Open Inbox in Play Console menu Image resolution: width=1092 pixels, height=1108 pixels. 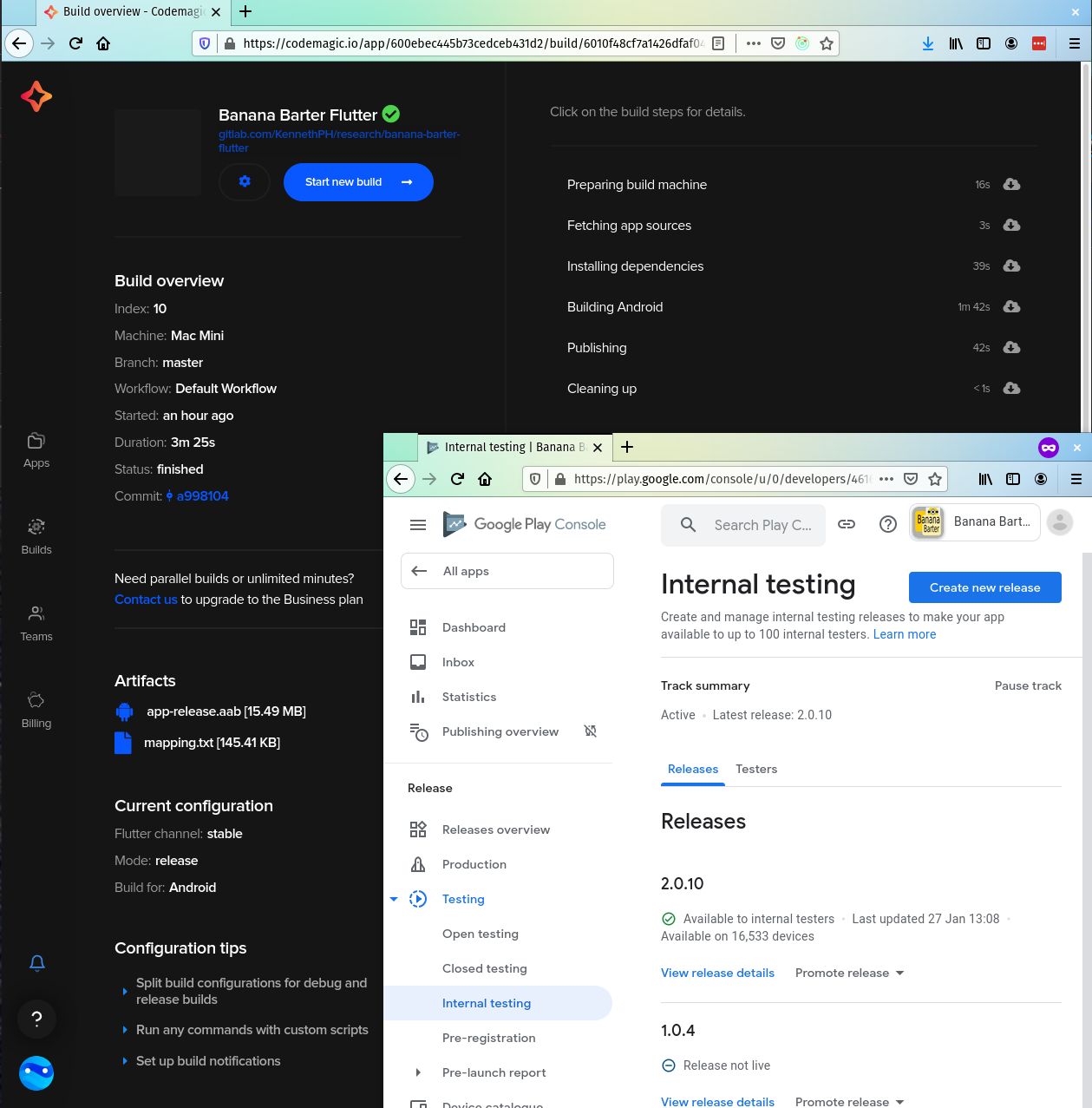click(458, 662)
